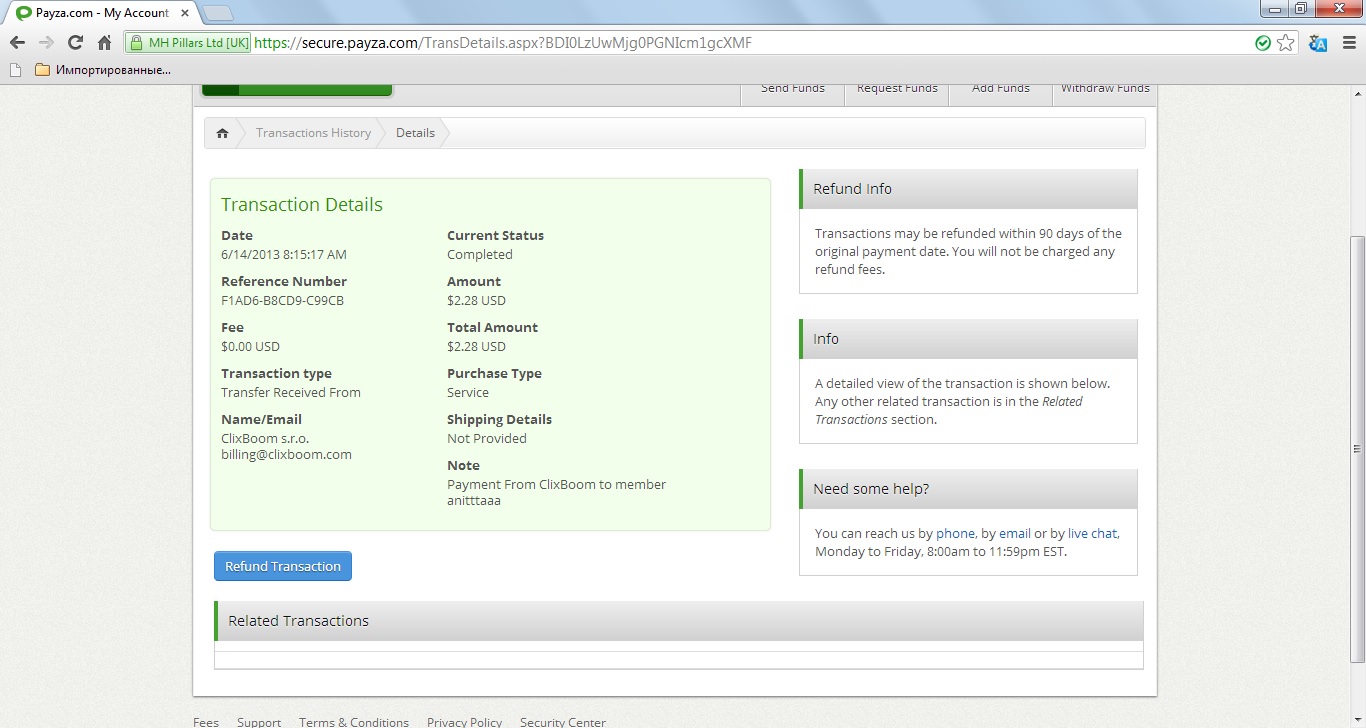Click the date 6/14/2013 8:15:17 AM
The height and width of the screenshot is (728, 1366).
point(284,255)
